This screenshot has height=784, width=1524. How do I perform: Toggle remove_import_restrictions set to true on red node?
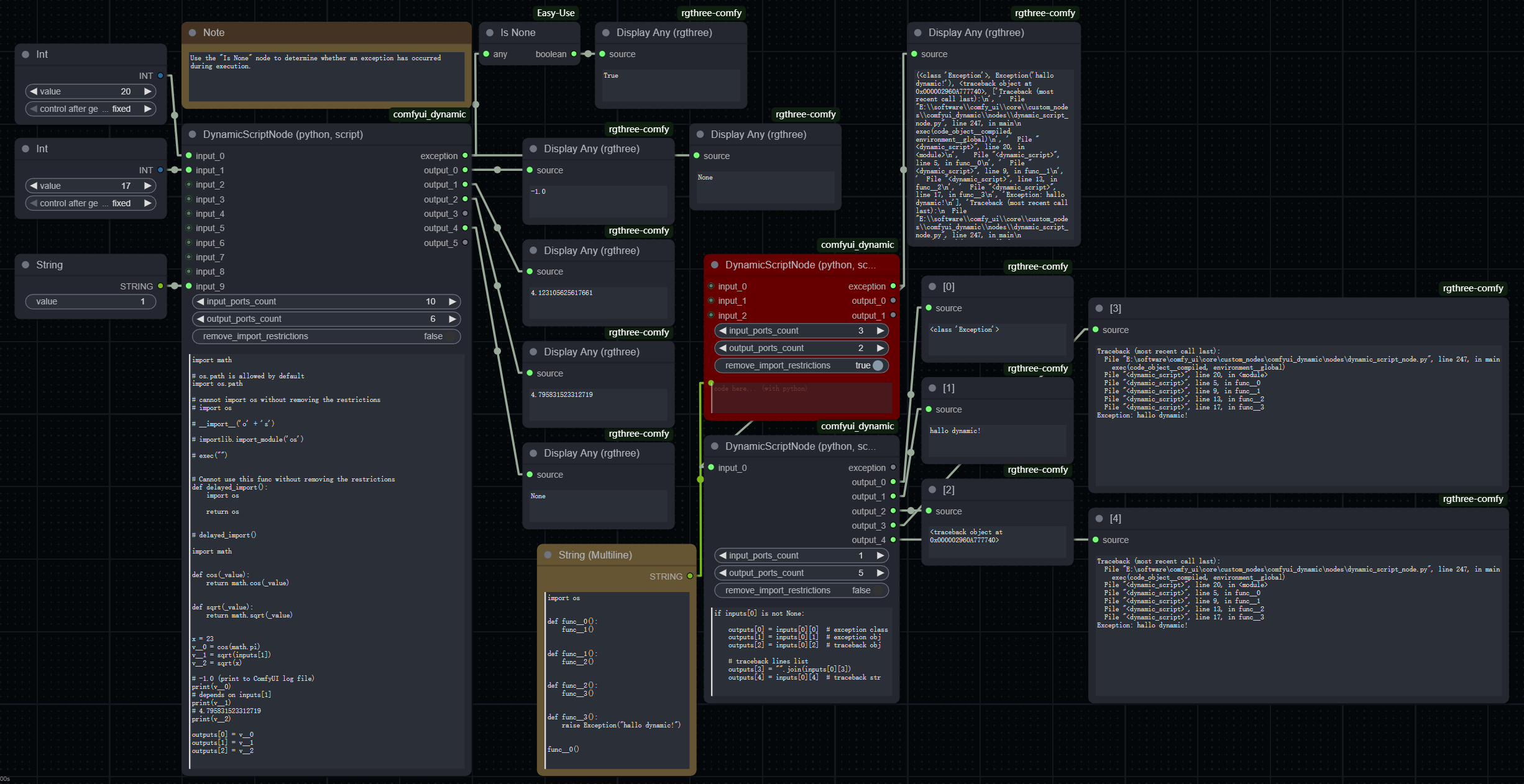coord(802,365)
